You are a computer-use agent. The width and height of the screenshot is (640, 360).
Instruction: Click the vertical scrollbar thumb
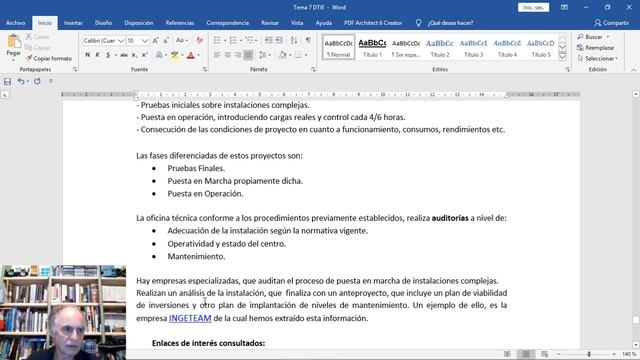(636, 320)
